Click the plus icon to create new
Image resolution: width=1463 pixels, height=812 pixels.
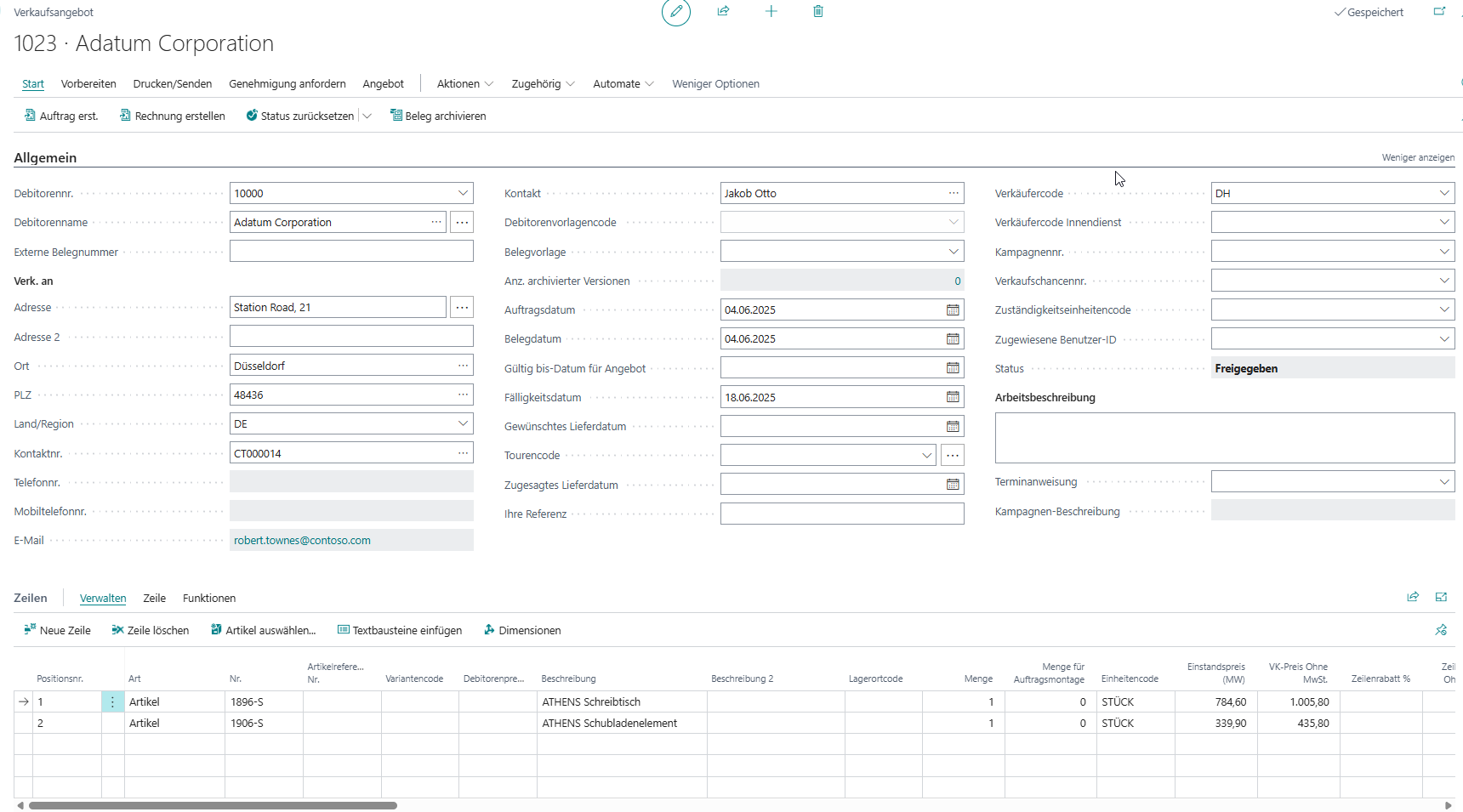[771, 11]
